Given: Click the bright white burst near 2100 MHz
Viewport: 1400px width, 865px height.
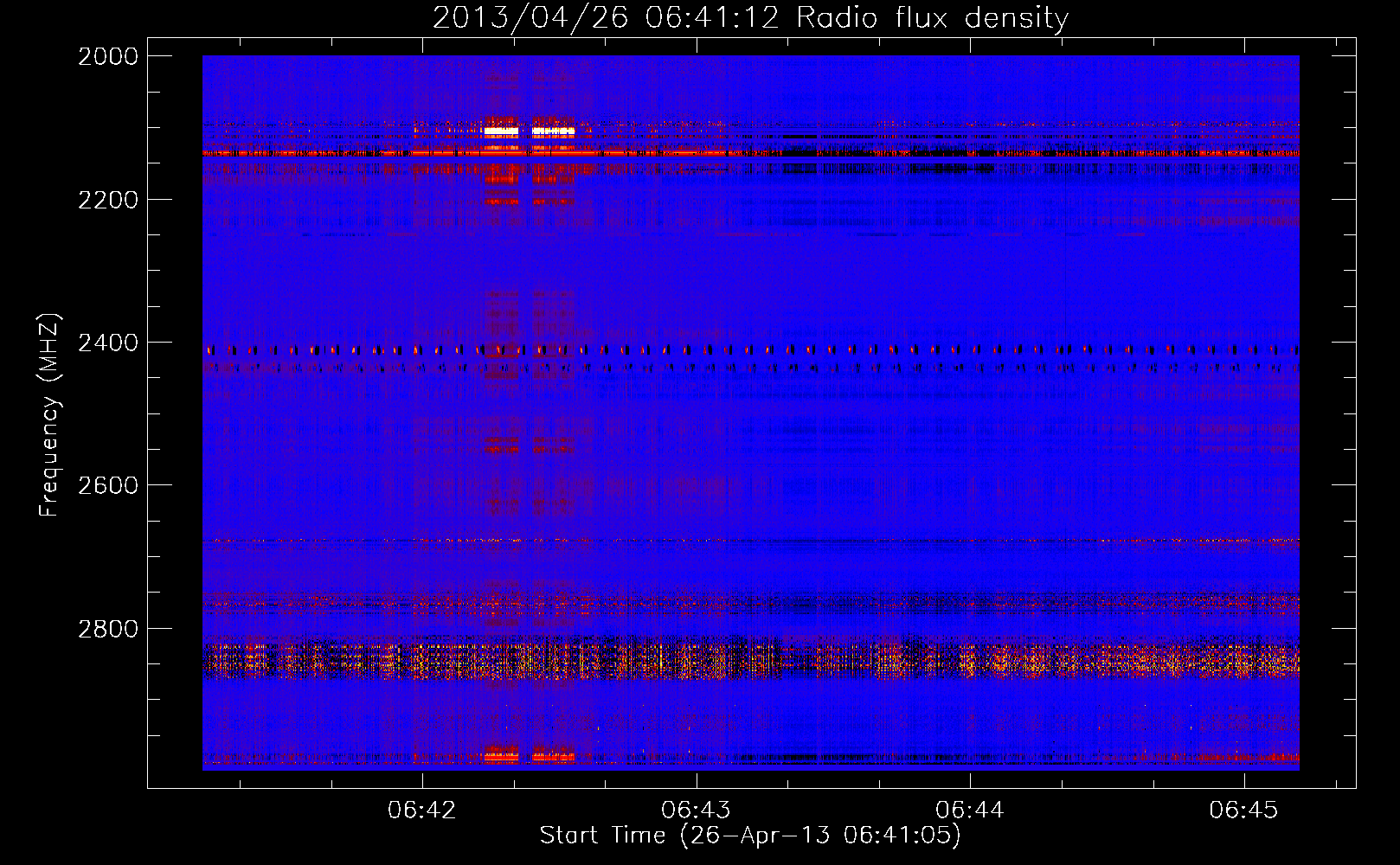Looking at the screenshot, I should [x=529, y=131].
